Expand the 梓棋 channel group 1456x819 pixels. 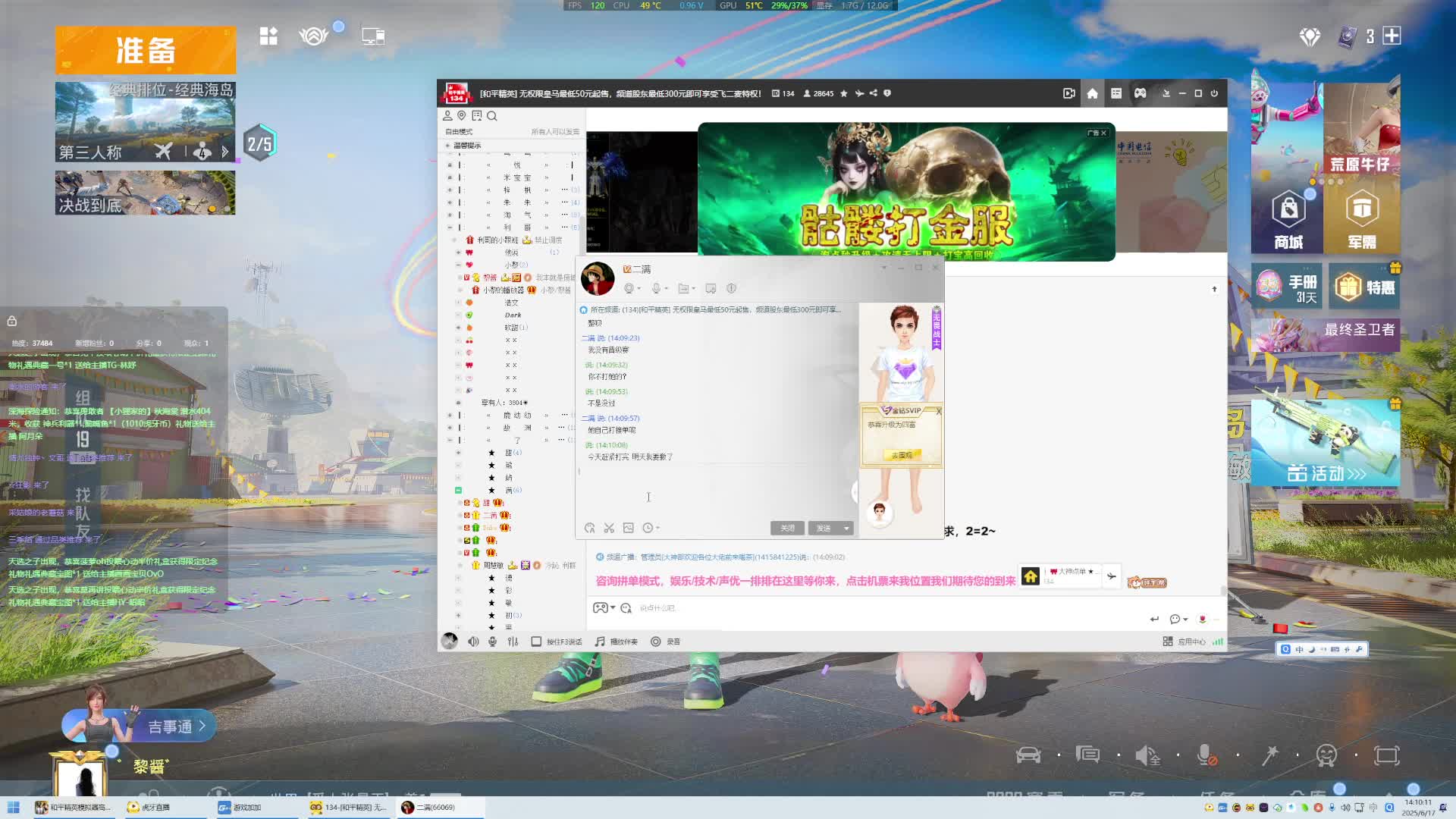[450, 190]
